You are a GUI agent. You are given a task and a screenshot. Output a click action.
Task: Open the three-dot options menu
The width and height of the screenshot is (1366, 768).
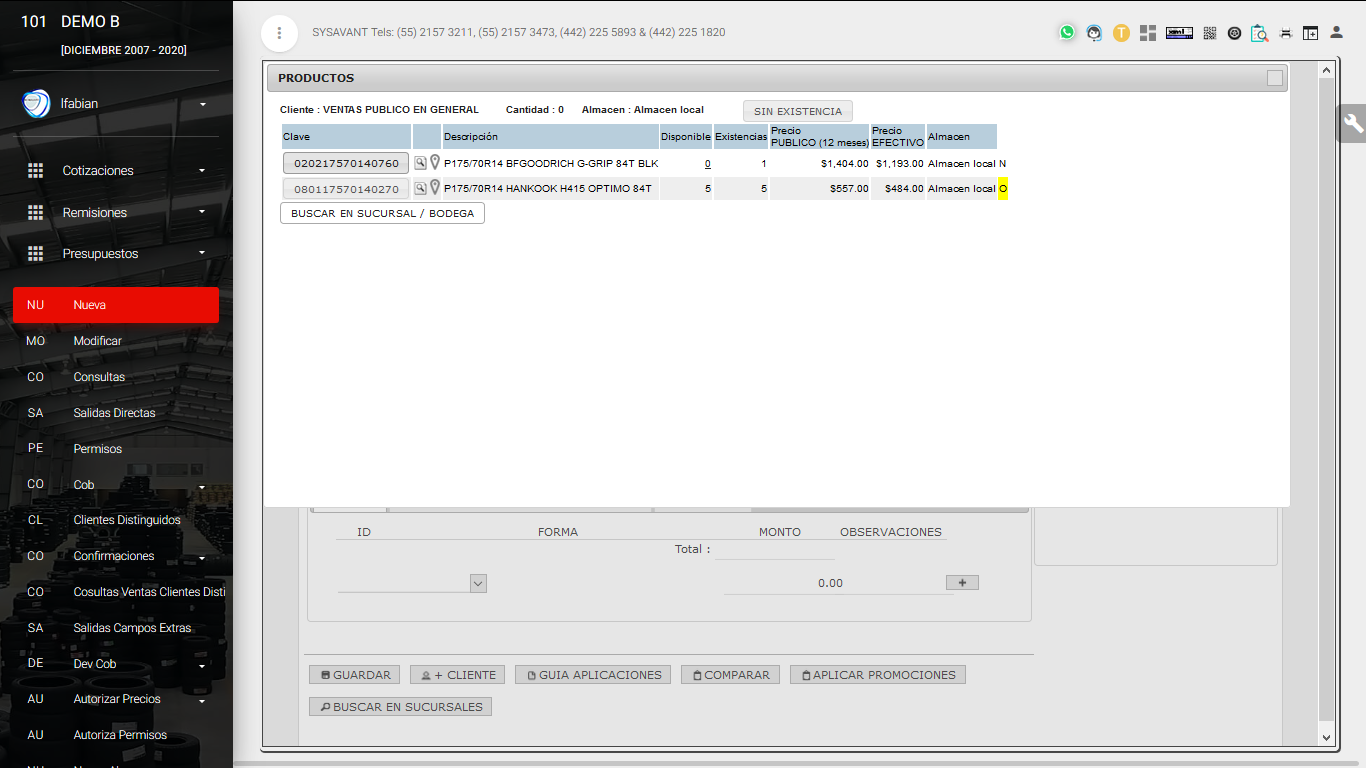point(279,33)
